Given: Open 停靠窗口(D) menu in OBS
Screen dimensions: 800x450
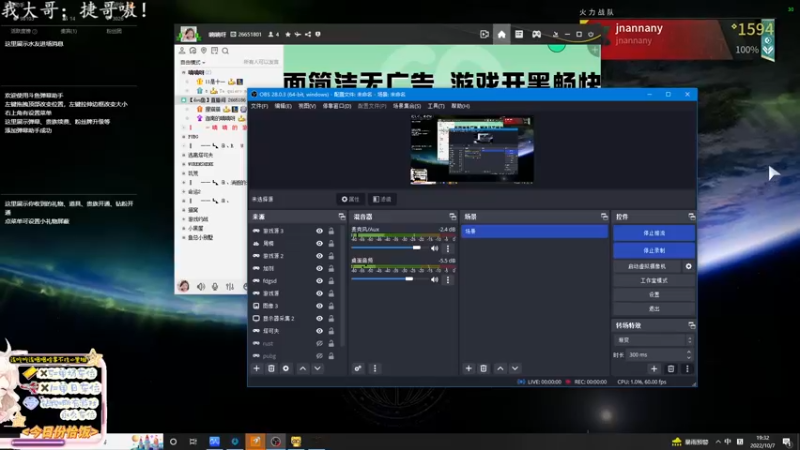Looking at the screenshot, I should pos(337,106).
